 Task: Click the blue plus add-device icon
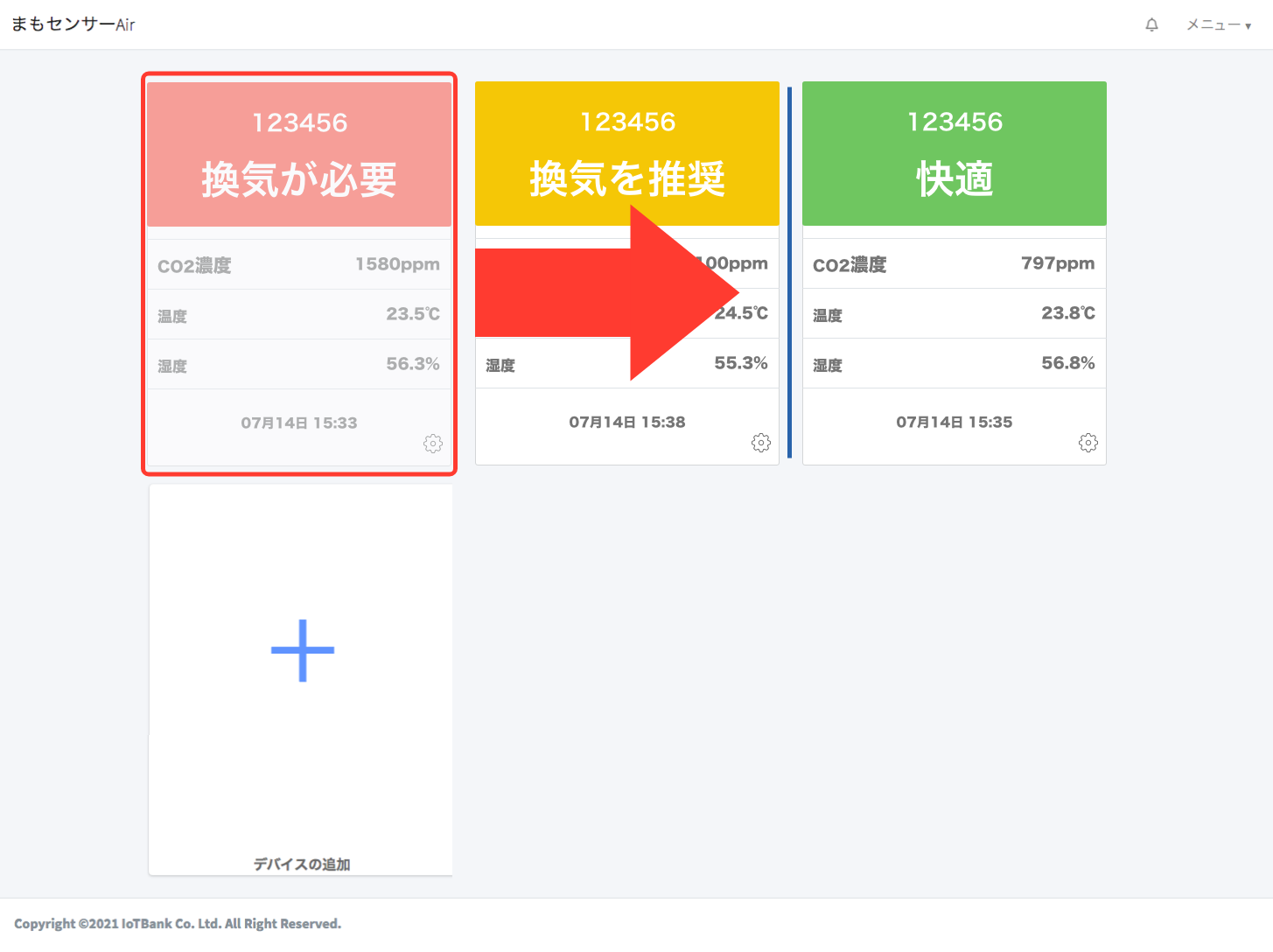click(303, 650)
